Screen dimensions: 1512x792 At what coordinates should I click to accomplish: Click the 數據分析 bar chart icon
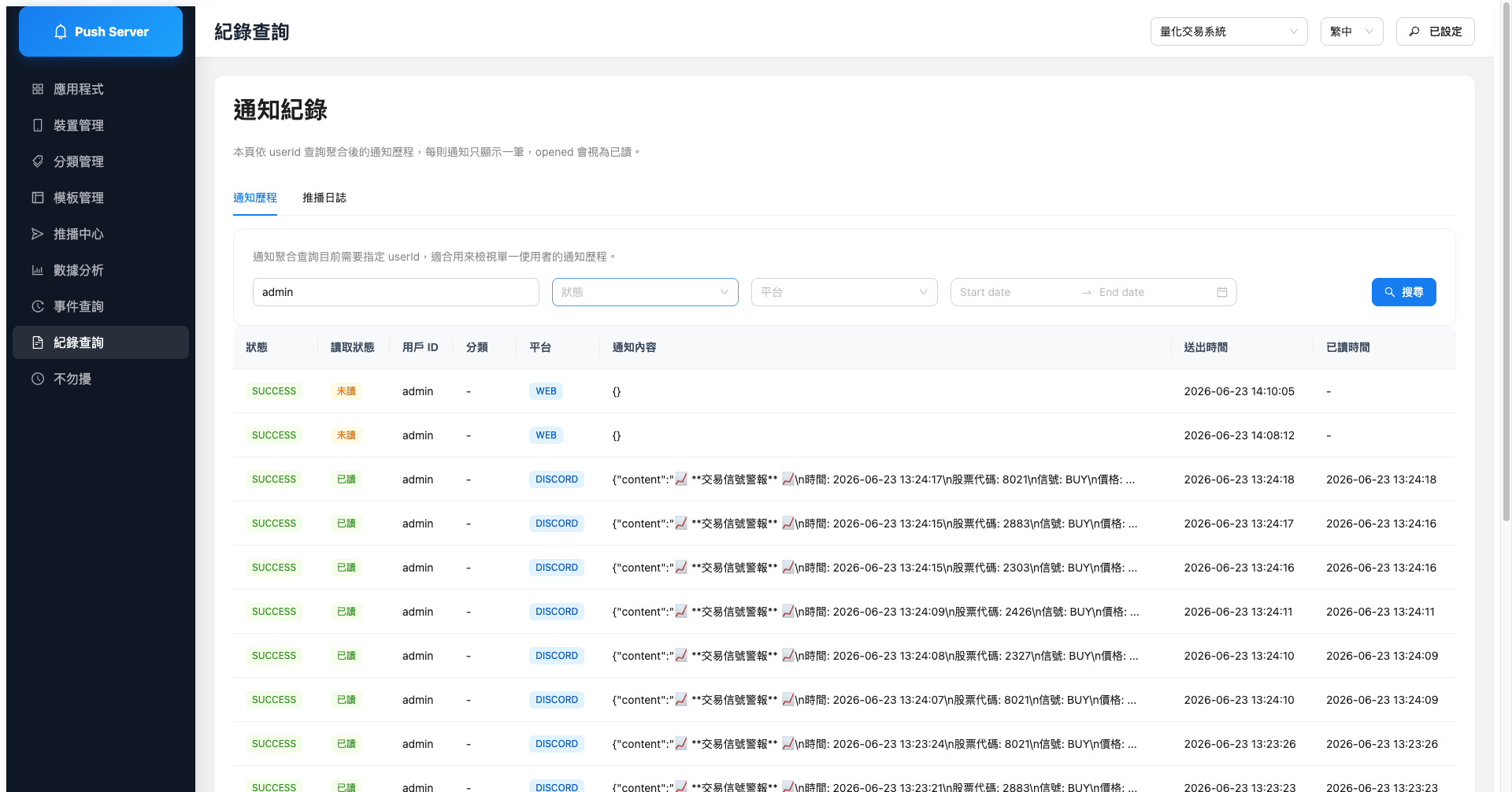pos(37,270)
